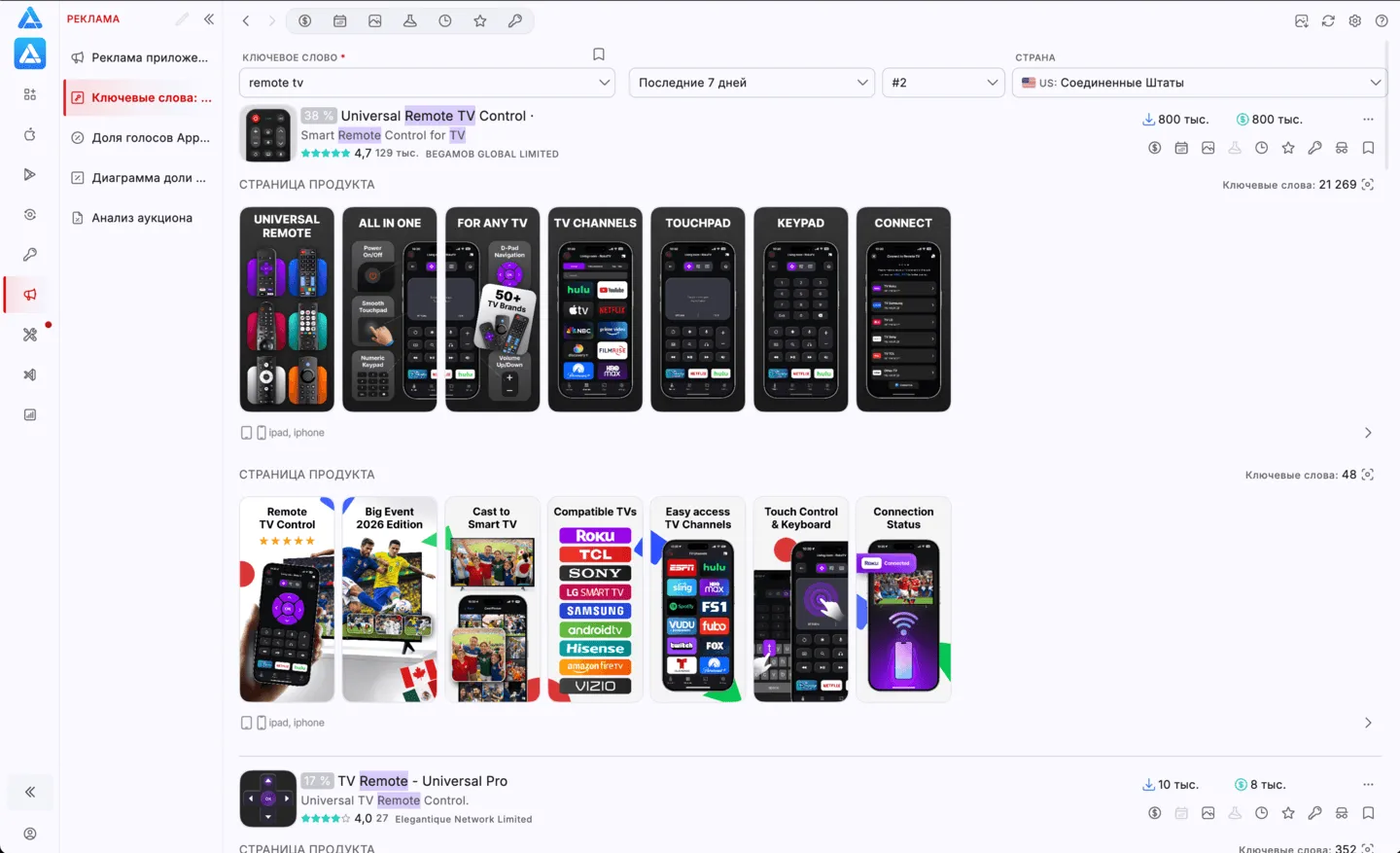Open the TV CHANNELS screenshot thumbnail
The width and height of the screenshot is (1400, 853).
[x=595, y=309]
